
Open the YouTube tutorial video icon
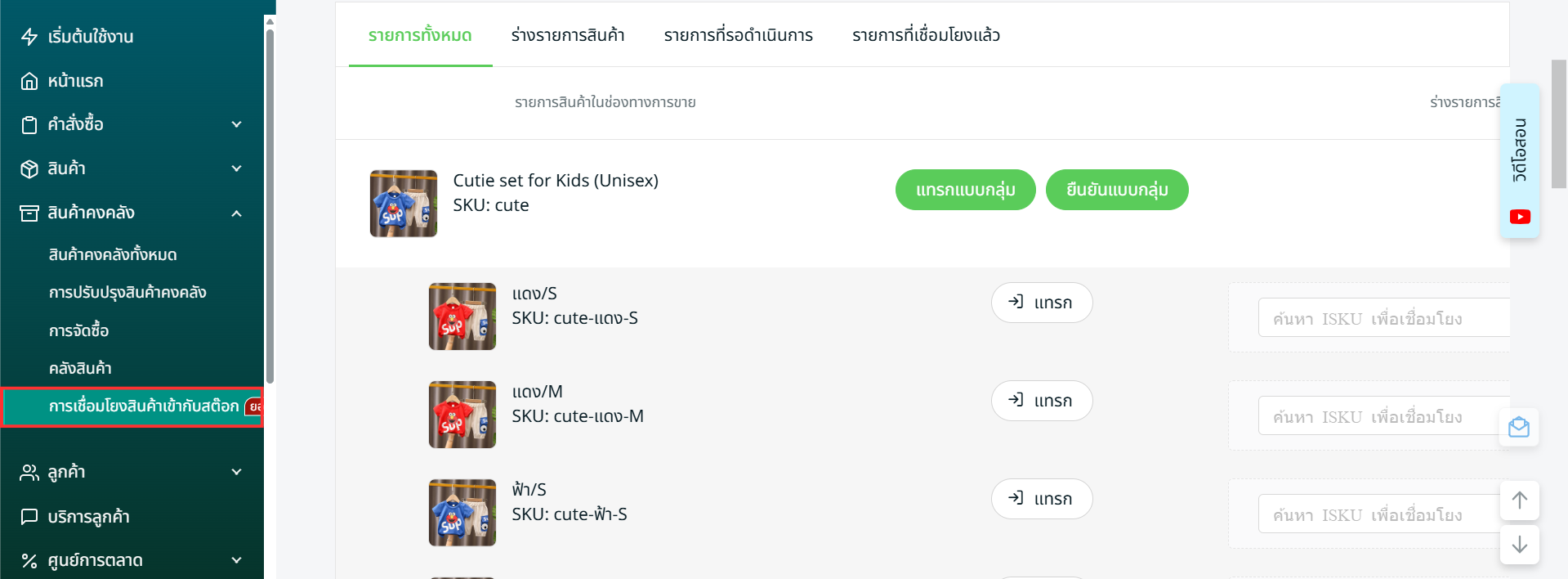(1520, 217)
